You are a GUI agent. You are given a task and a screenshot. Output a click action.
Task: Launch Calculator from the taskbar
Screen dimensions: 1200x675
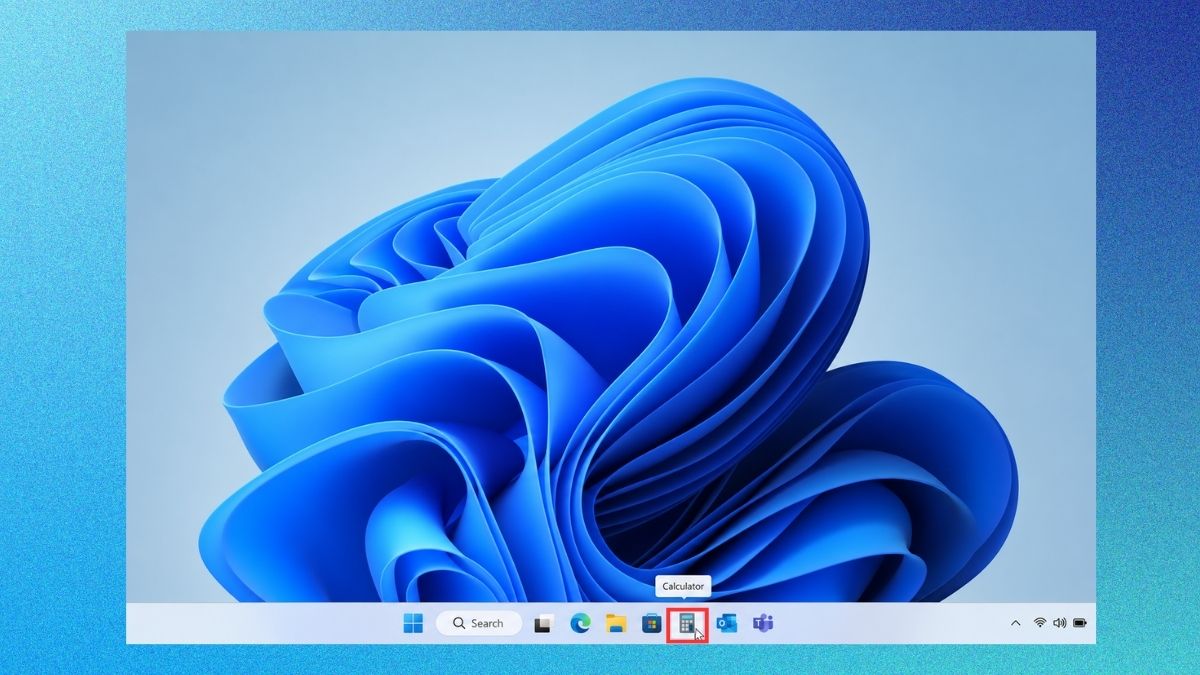(x=687, y=623)
